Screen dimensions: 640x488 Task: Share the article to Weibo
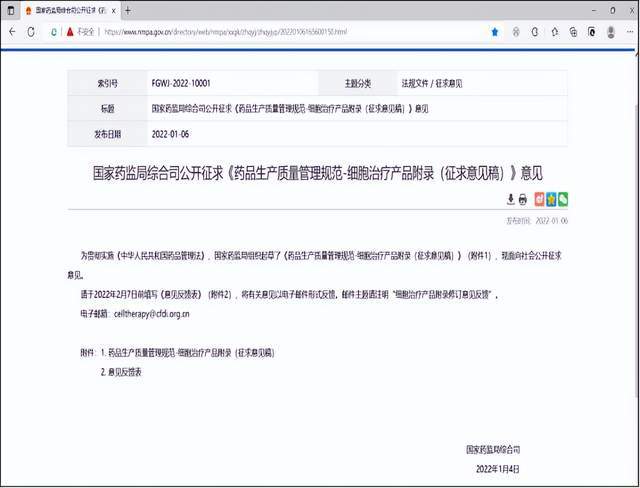pyautogui.click(x=538, y=199)
